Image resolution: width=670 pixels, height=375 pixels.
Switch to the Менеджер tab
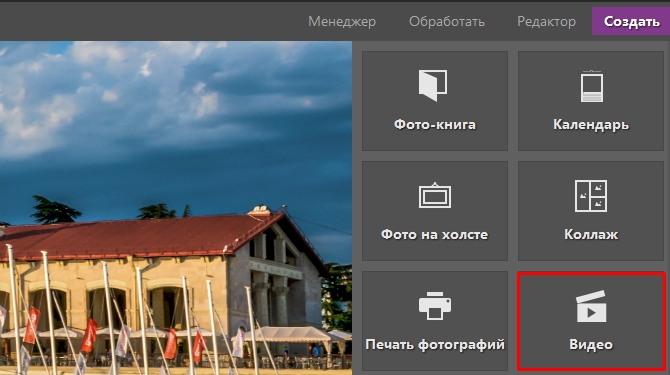pyautogui.click(x=342, y=21)
